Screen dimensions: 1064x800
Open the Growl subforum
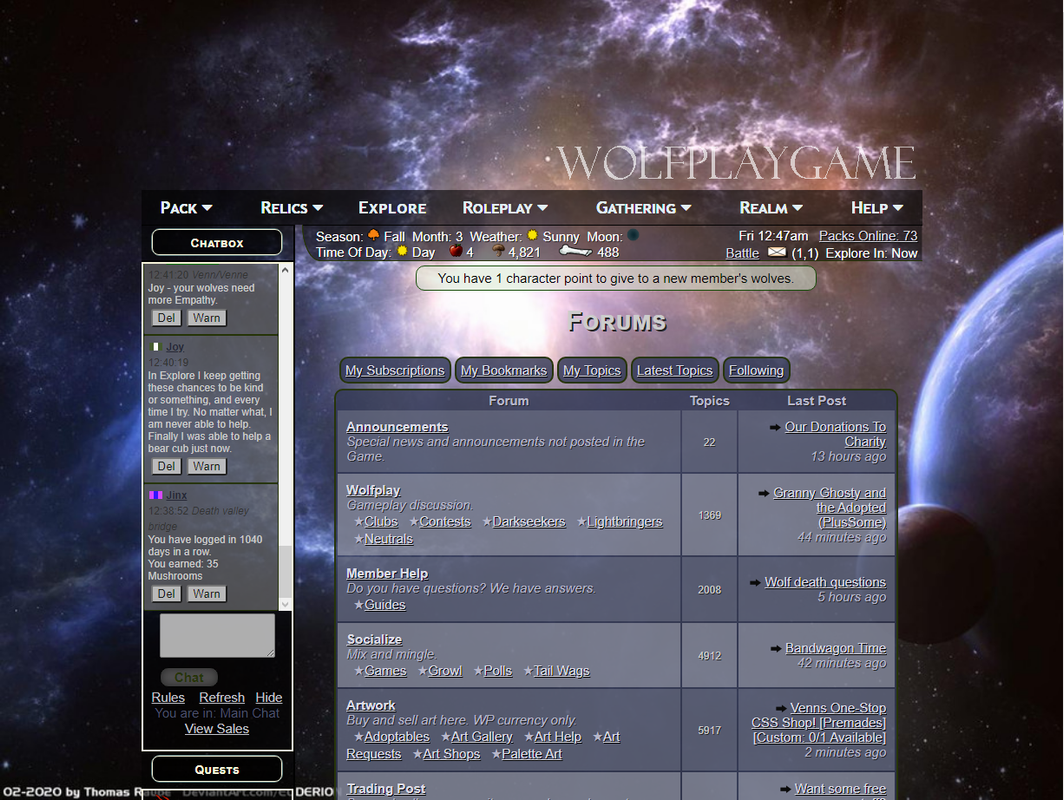445,670
